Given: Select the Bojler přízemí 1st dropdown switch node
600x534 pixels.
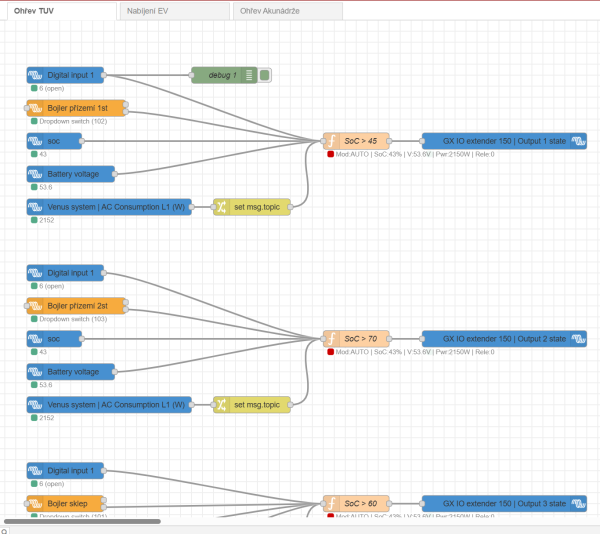Looking at the screenshot, I should point(76,108).
